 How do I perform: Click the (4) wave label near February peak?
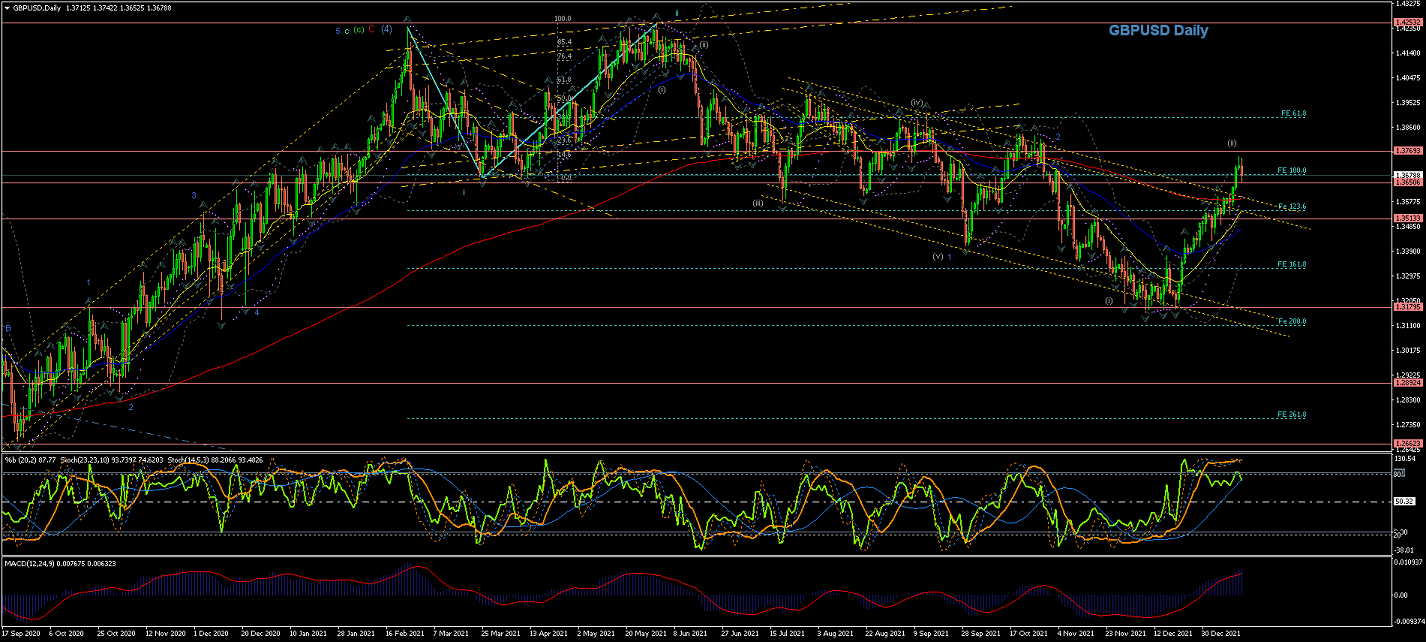tap(385, 29)
